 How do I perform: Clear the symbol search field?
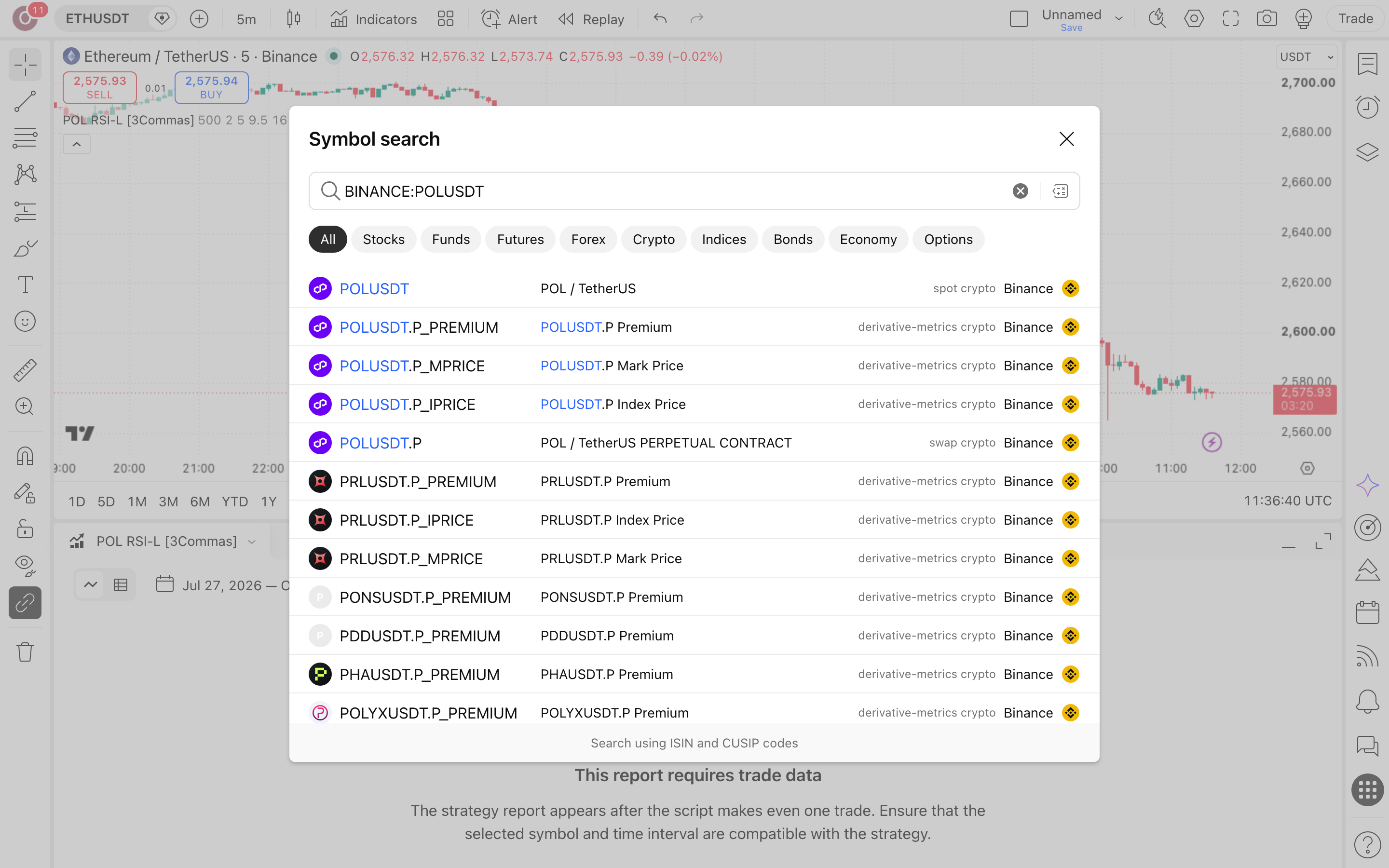[1020, 191]
